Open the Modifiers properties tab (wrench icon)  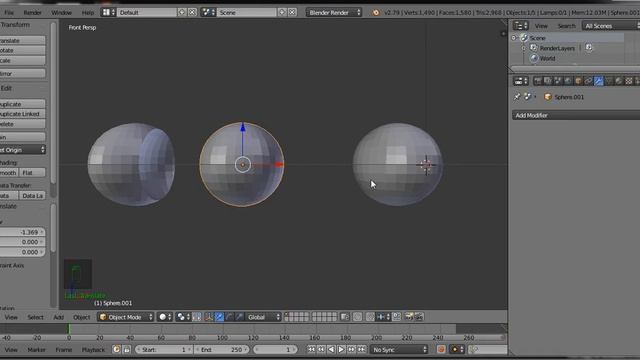tap(598, 81)
